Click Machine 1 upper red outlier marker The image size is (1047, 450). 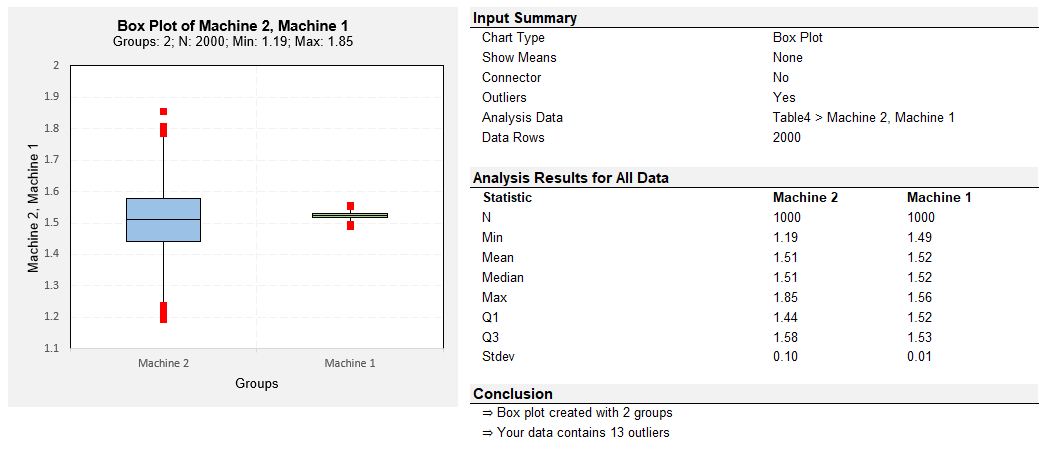[x=351, y=206]
